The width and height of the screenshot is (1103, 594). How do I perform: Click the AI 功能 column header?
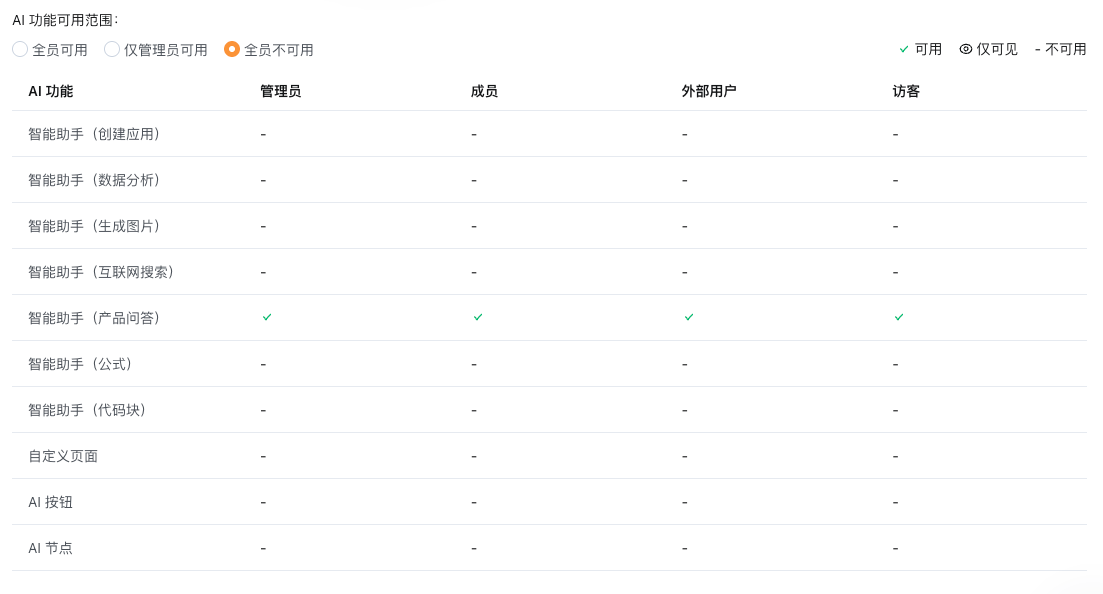click(51, 91)
